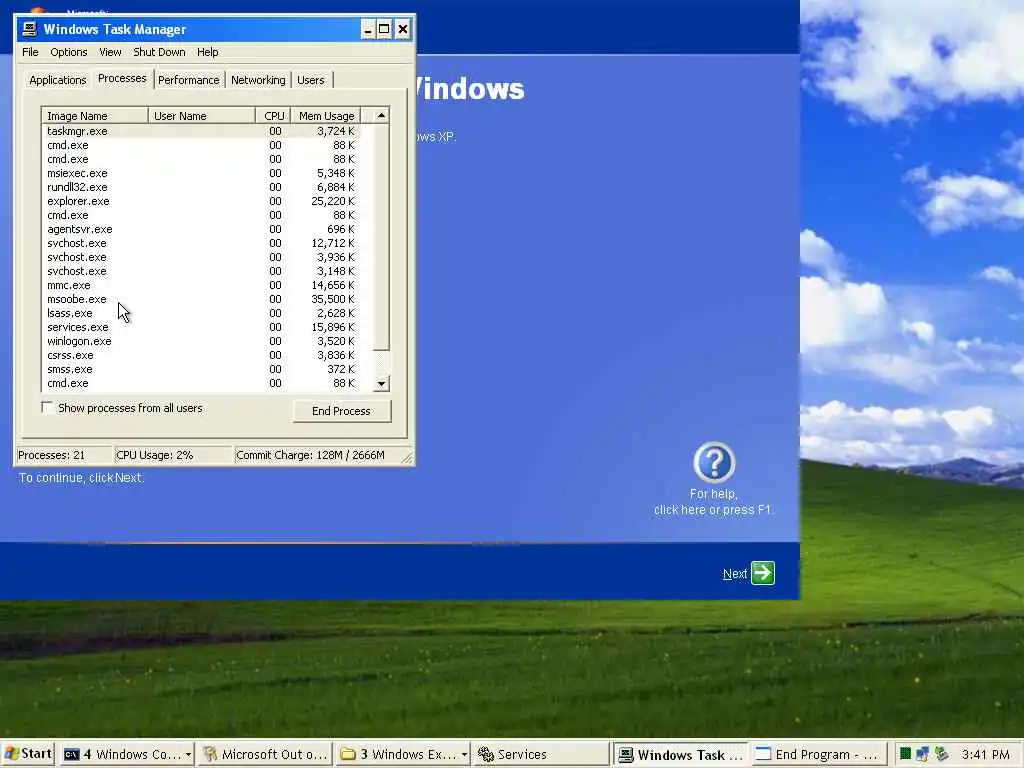Maximize the Task Manager window
The height and width of the screenshot is (768, 1024).
click(x=385, y=29)
